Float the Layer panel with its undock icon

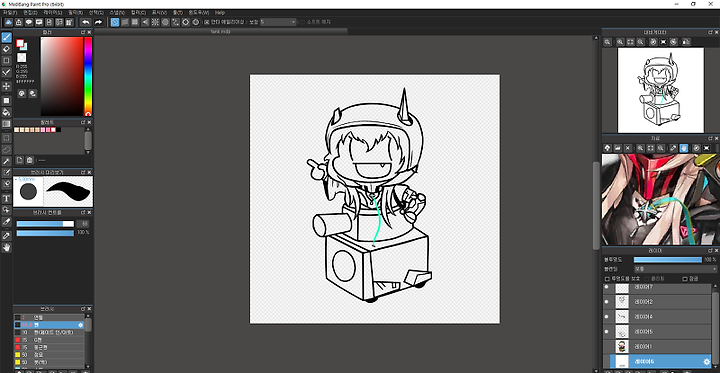click(x=710, y=250)
